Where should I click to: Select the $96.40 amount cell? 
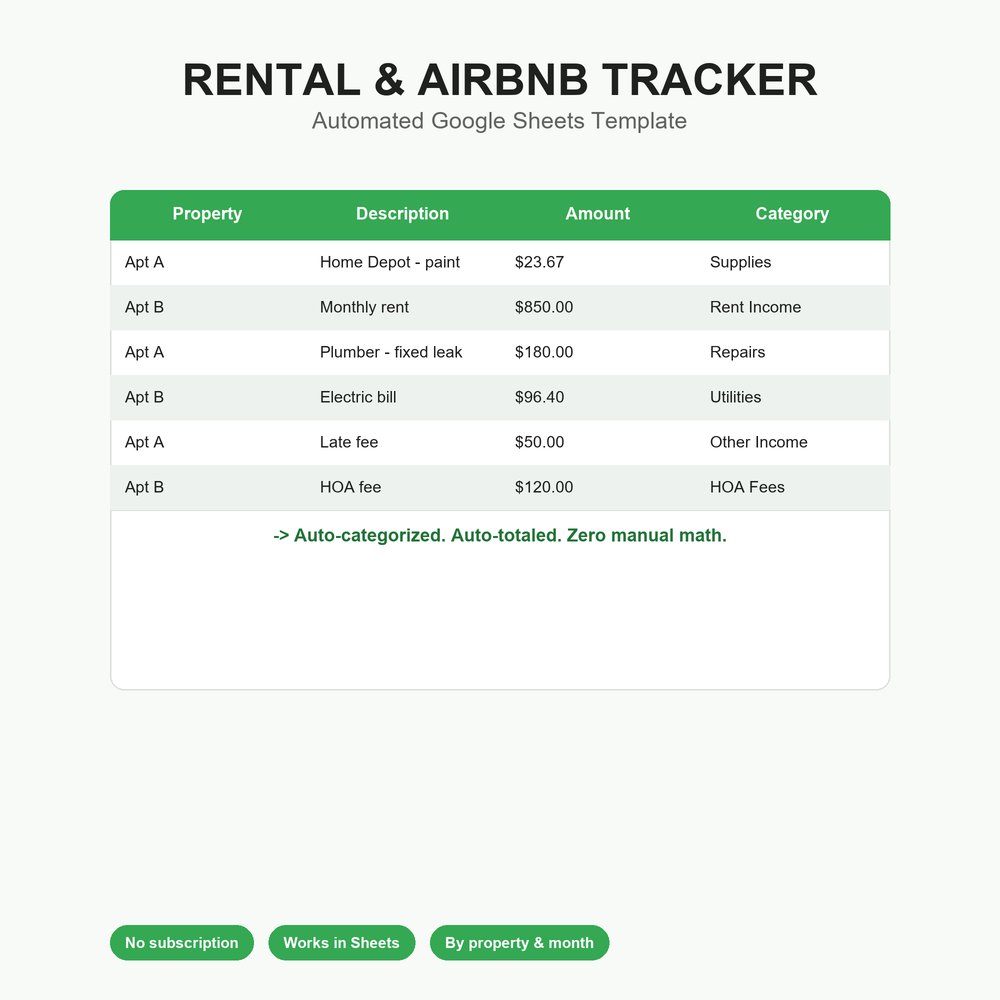540,397
